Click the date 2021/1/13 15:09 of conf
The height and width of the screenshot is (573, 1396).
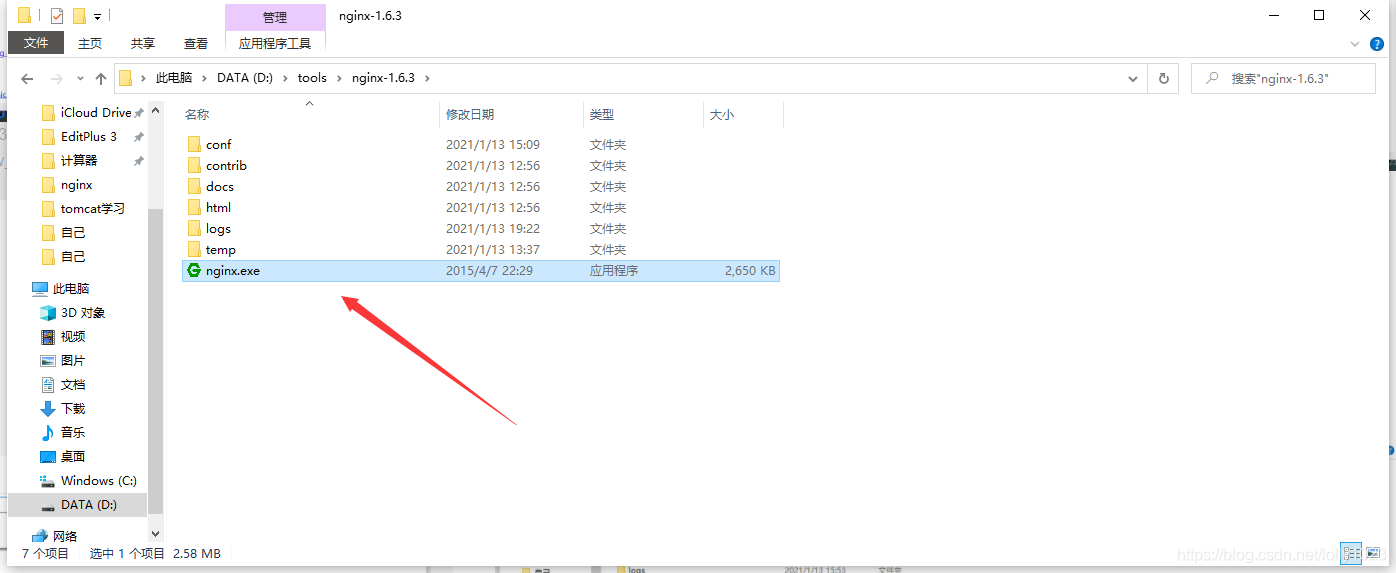coord(493,144)
